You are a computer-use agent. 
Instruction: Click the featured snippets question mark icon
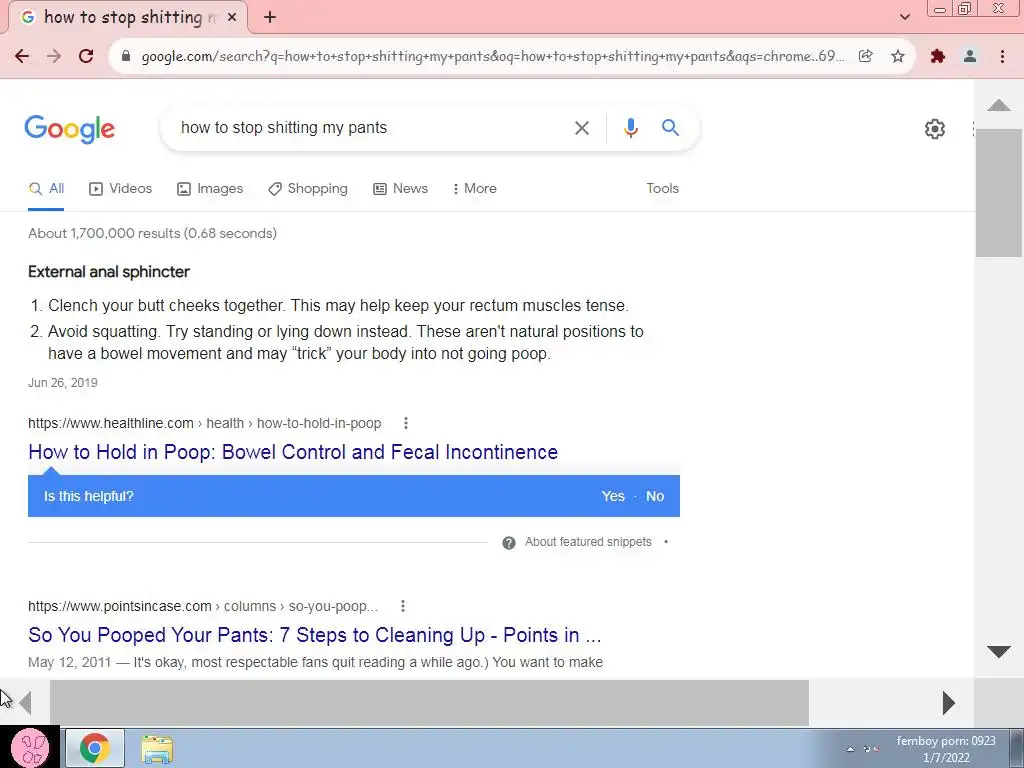click(x=509, y=543)
